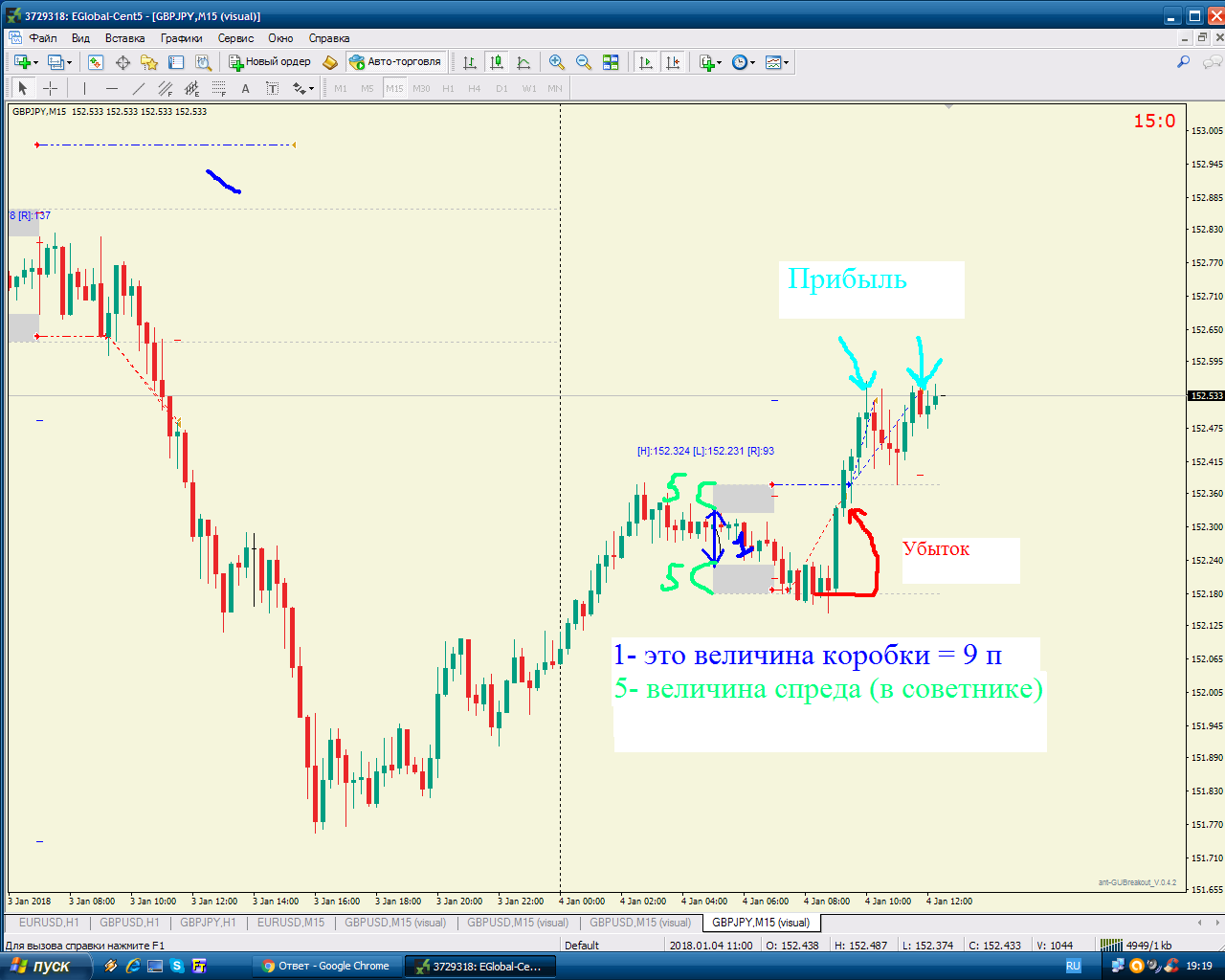
Task: Switch to GBPJPY,H1 chart tab
Action: (208, 923)
